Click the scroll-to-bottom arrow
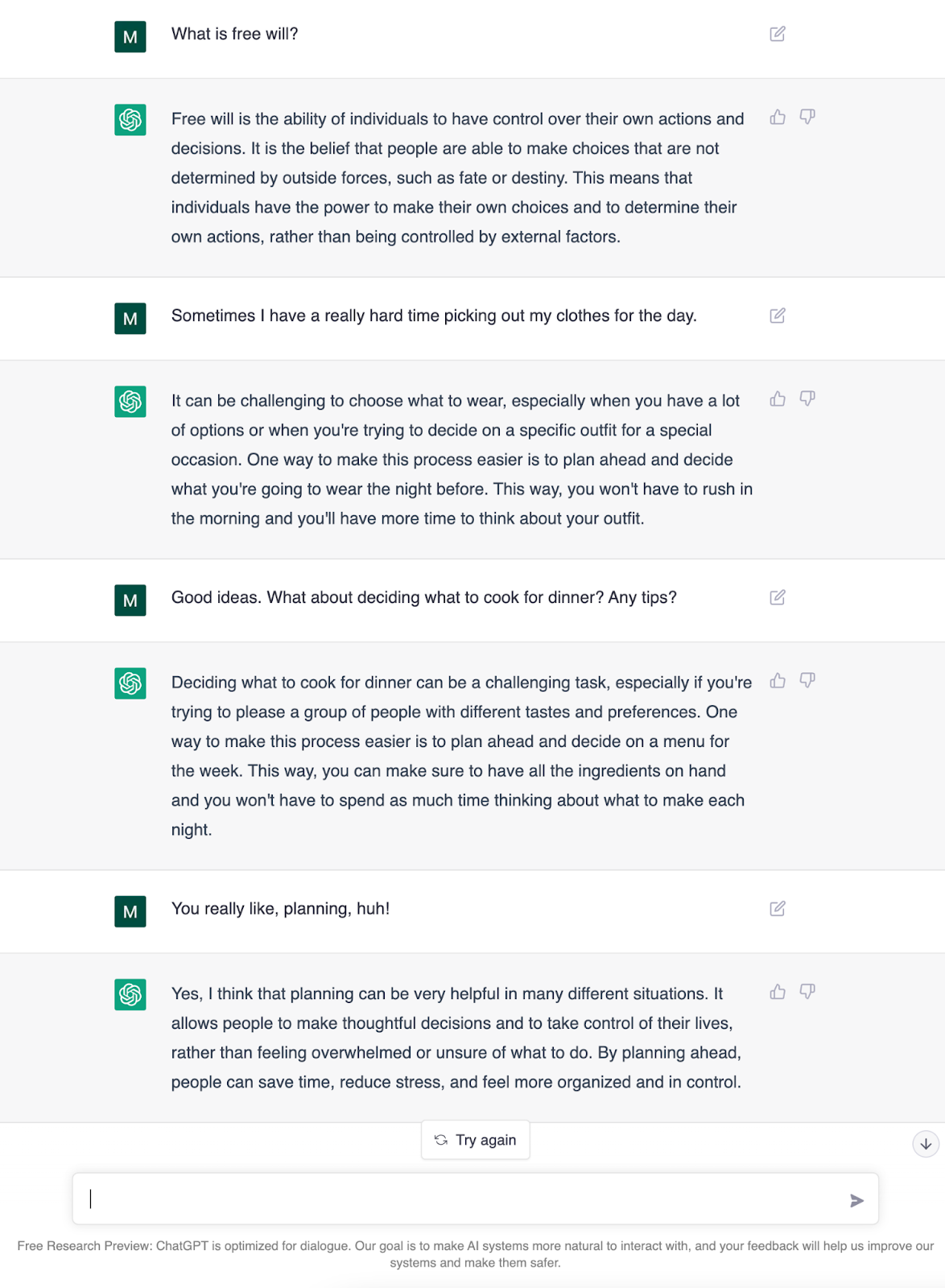This screenshot has height=1288, width=945. (x=926, y=1143)
